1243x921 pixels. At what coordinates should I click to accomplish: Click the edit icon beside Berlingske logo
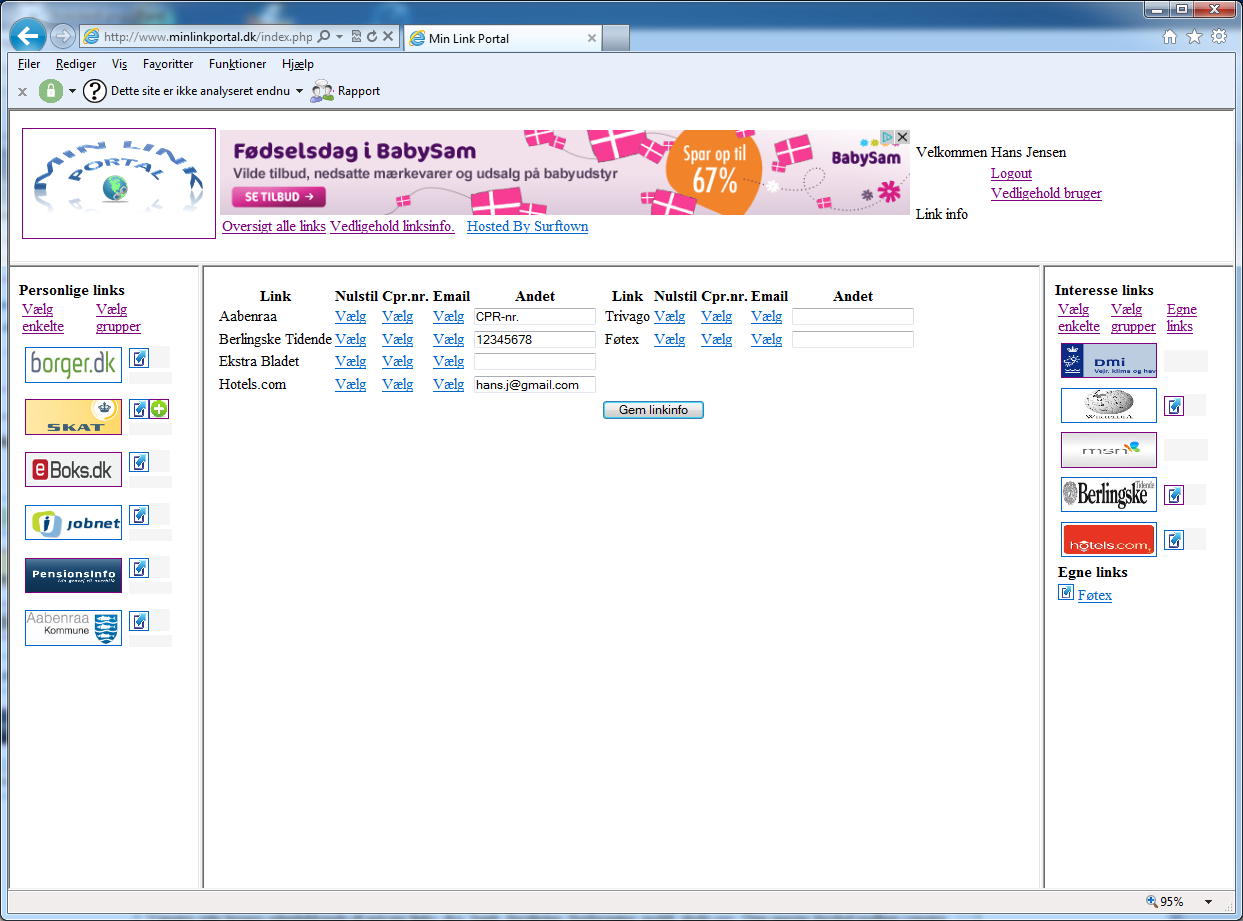point(1174,494)
